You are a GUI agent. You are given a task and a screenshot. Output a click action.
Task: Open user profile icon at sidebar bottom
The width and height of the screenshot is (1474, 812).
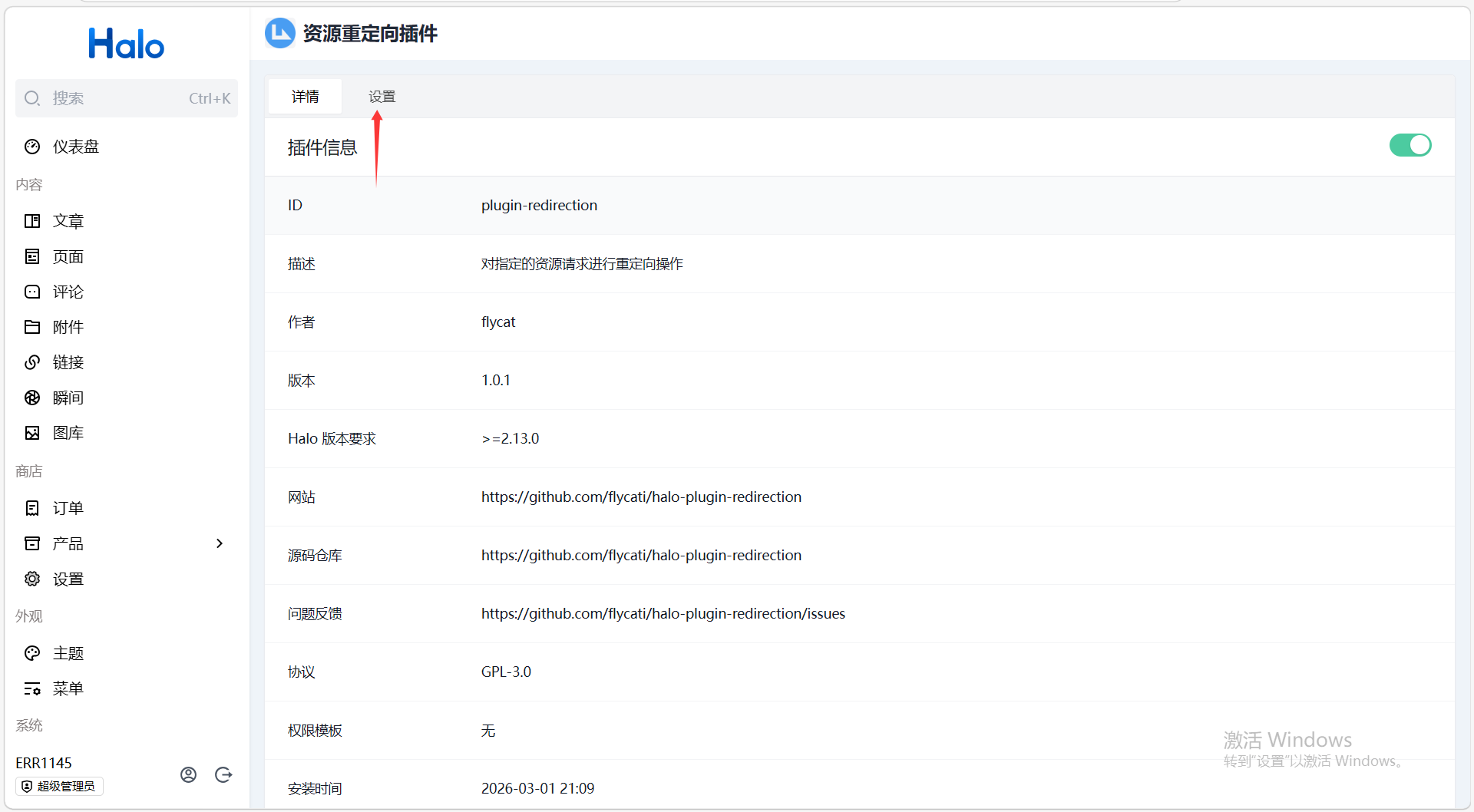pyautogui.click(x=188, y=774)
